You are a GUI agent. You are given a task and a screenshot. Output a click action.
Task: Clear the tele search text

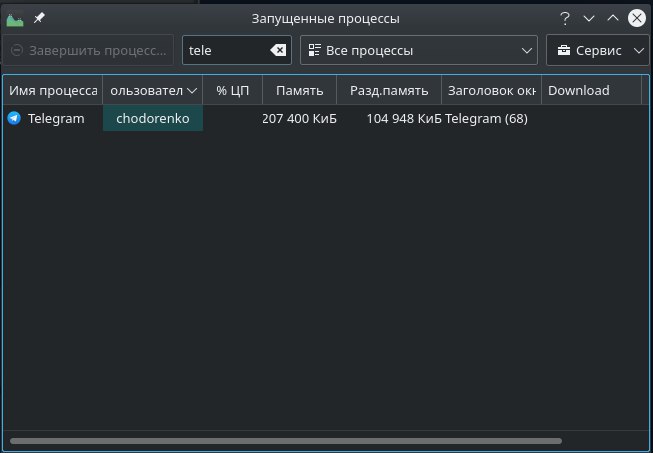278,50
